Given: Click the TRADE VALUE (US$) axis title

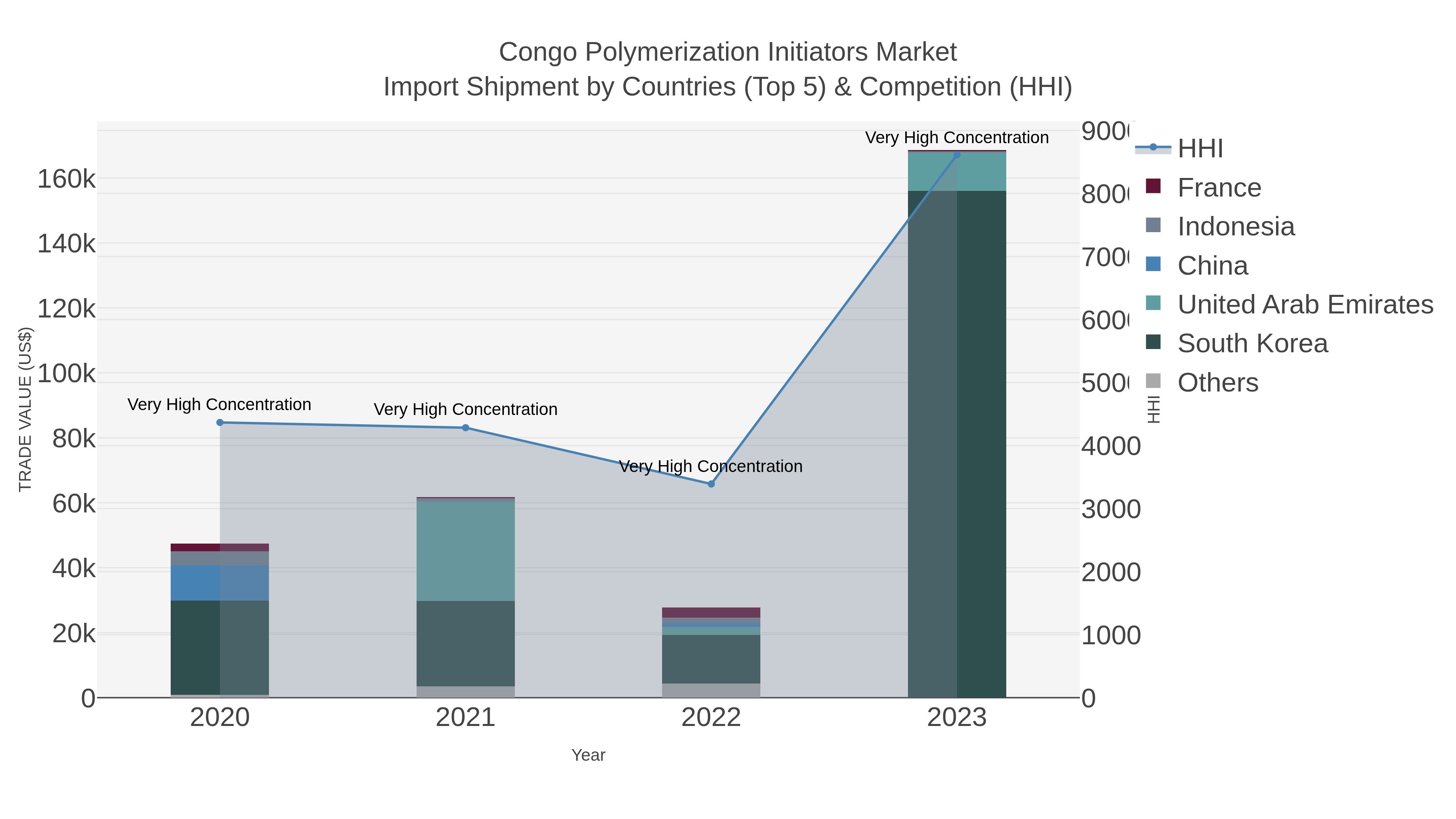Looking at the screenshot, I should pos(25,409).
